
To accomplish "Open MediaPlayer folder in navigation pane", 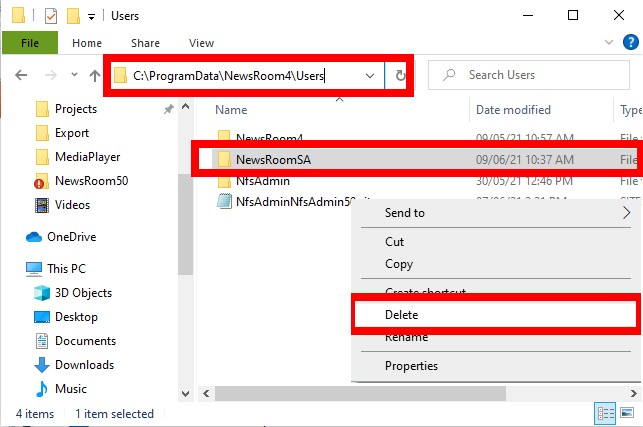I will point(87,157).
